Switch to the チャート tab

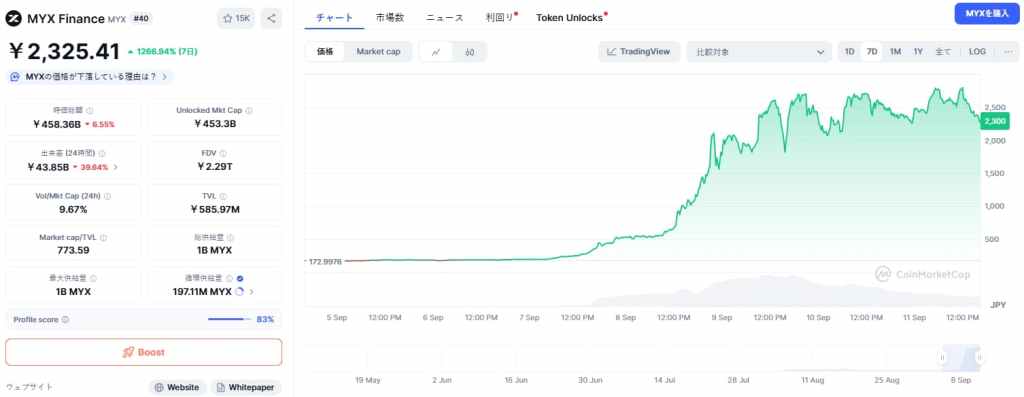pos(334,18)
